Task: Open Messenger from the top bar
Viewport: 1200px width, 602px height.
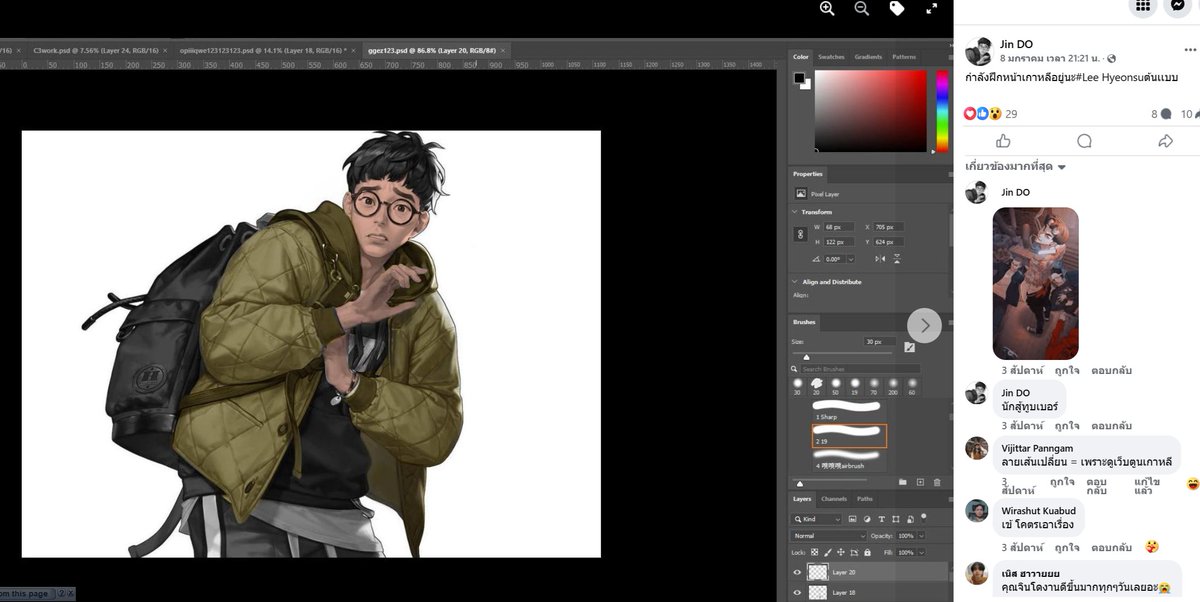Action: pos(1178,5)
